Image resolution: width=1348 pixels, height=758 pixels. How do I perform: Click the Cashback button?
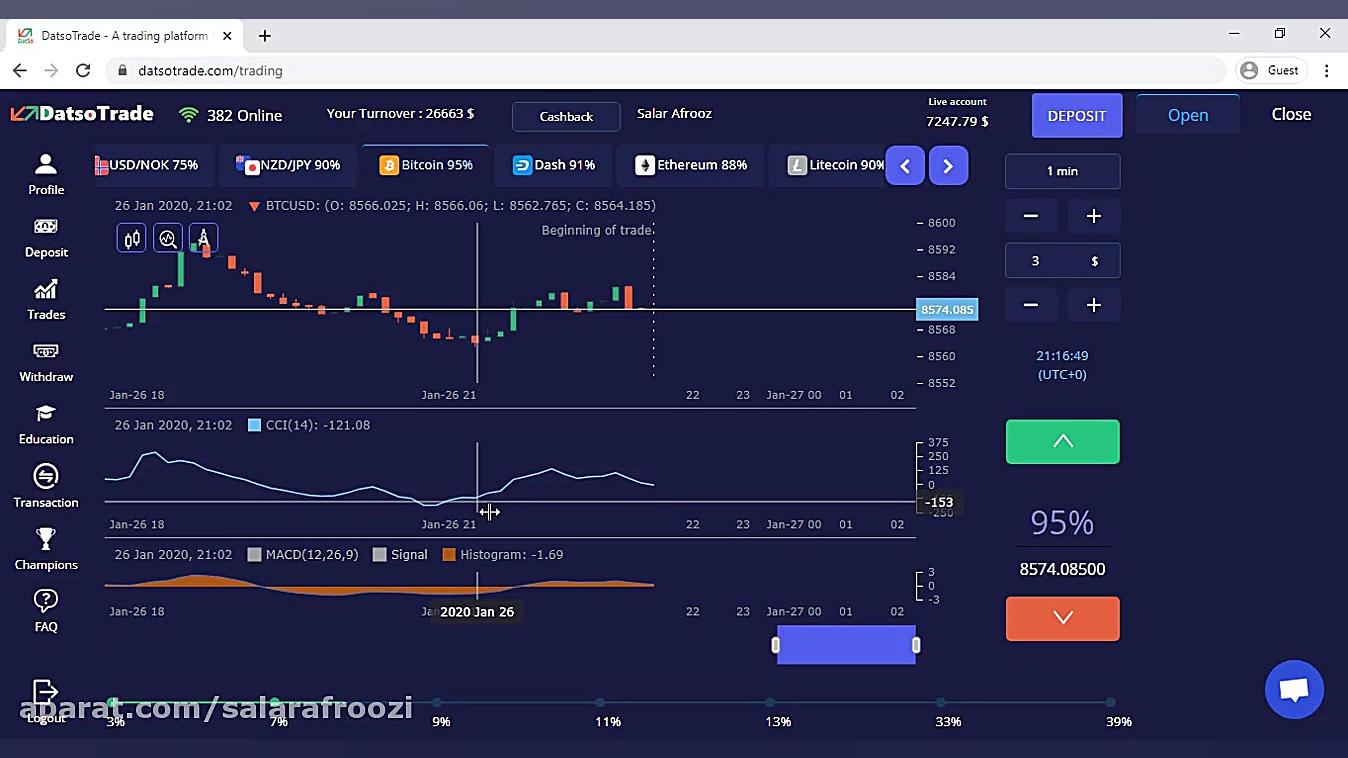pyautogui.click(x=566, y=116)
